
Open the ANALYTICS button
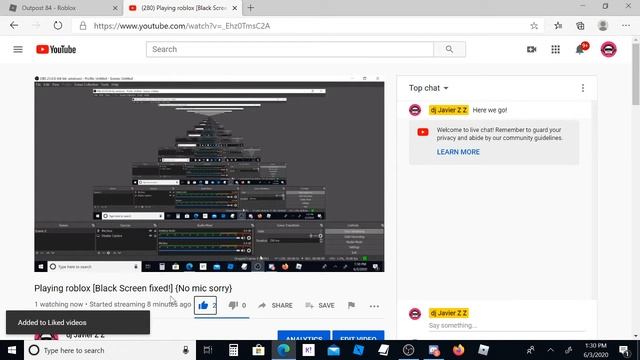pos(304,335)
